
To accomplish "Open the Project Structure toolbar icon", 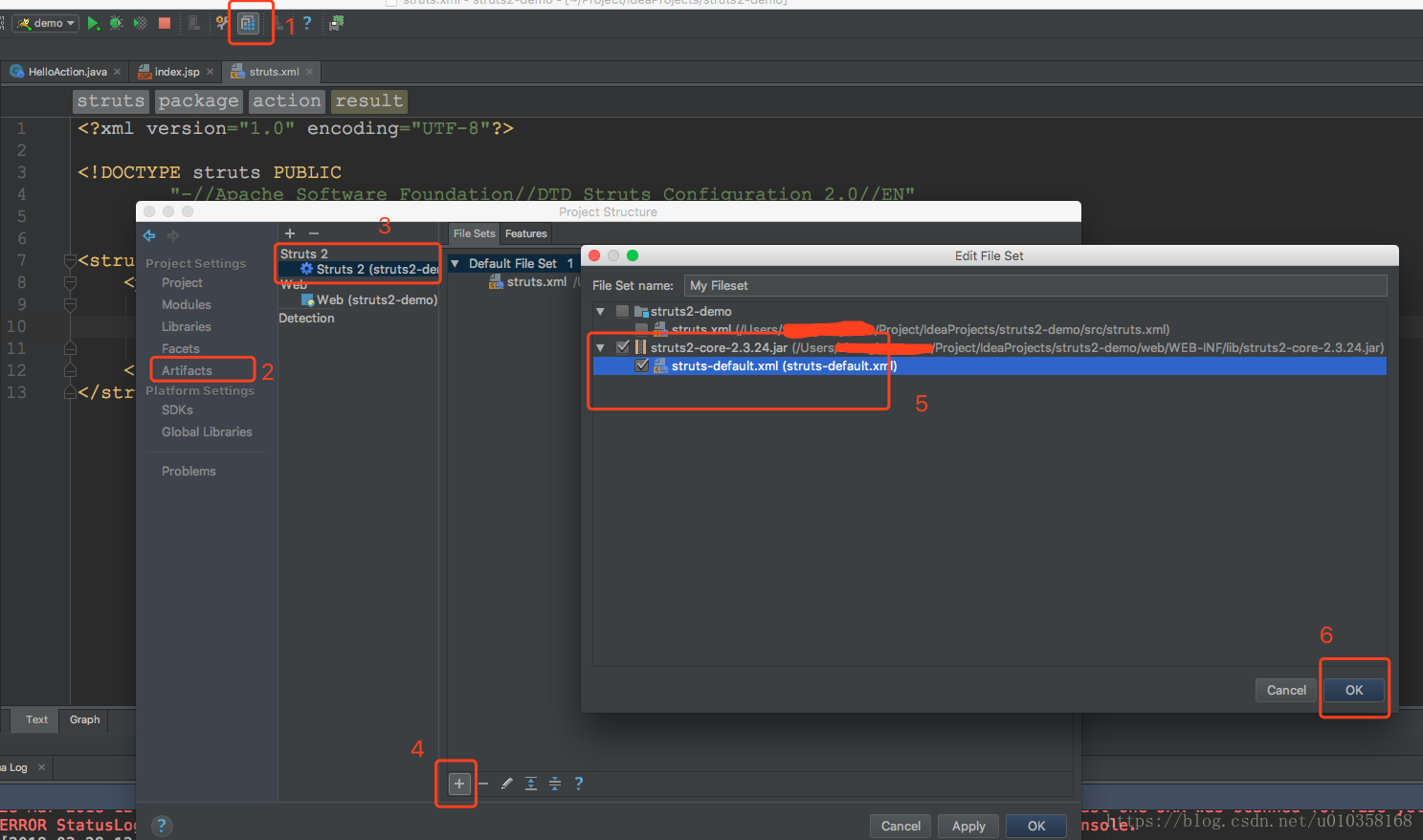I will pos(247,23).
